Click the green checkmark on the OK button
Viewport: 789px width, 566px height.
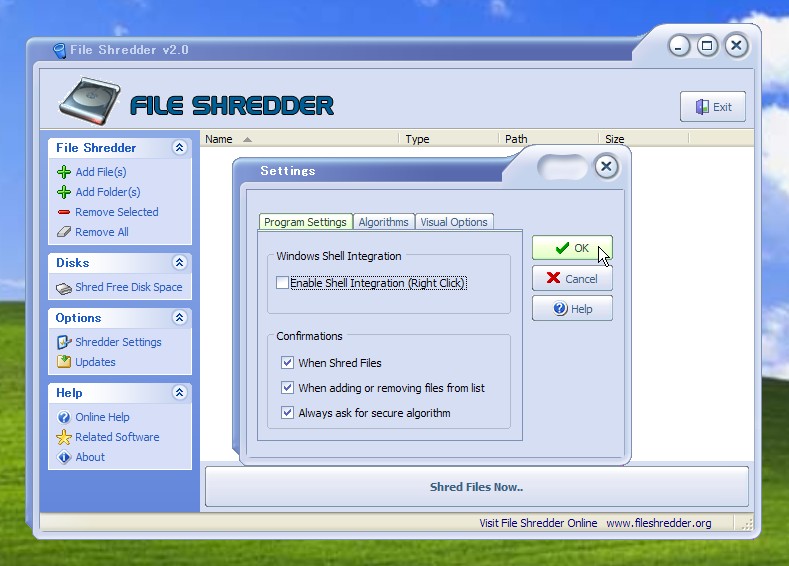coord(562,248)
